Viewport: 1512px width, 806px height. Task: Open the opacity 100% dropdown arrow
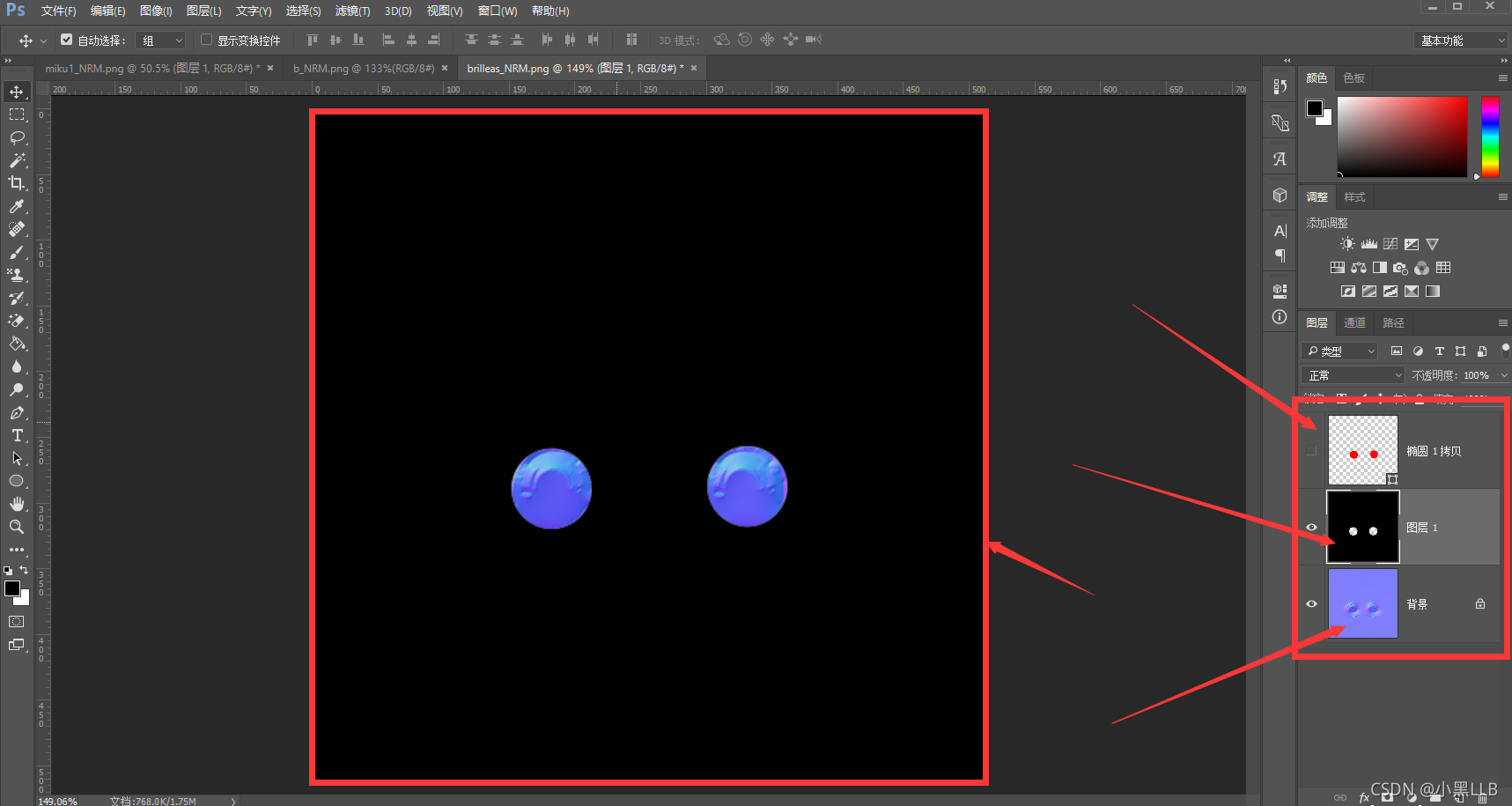(x=1503, y=375)
